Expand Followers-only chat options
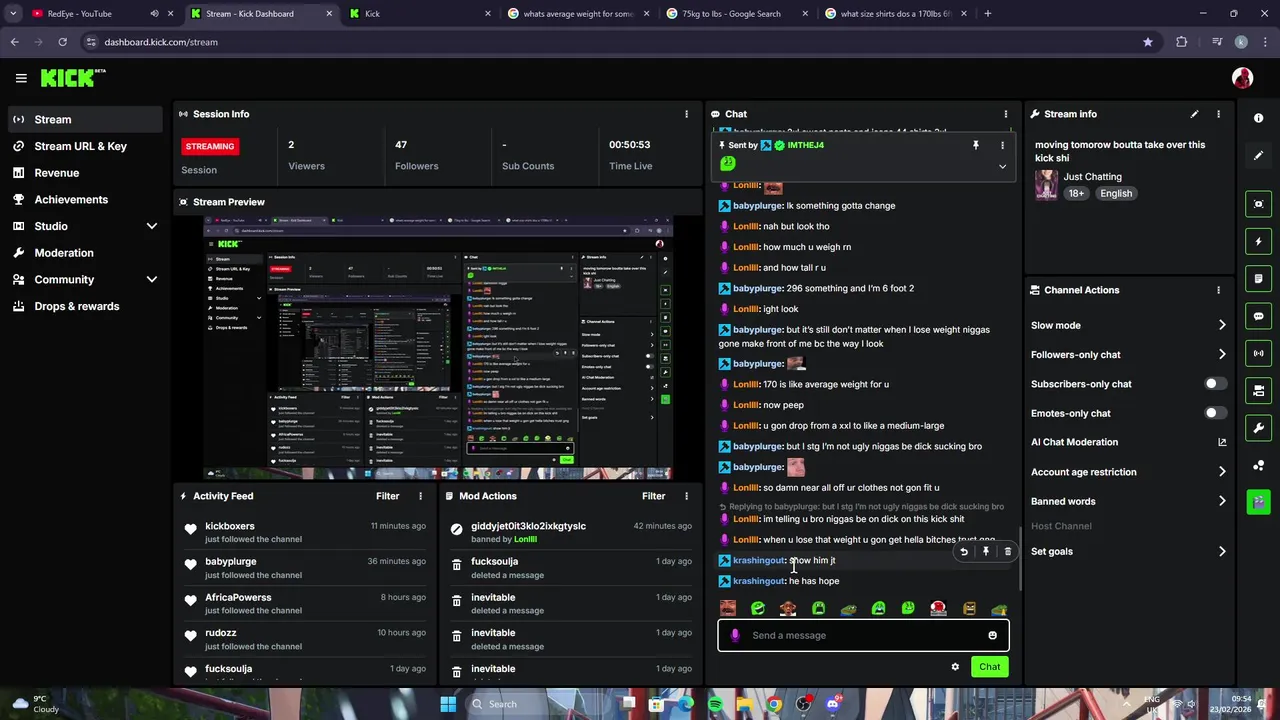 tap(1221, 354)
